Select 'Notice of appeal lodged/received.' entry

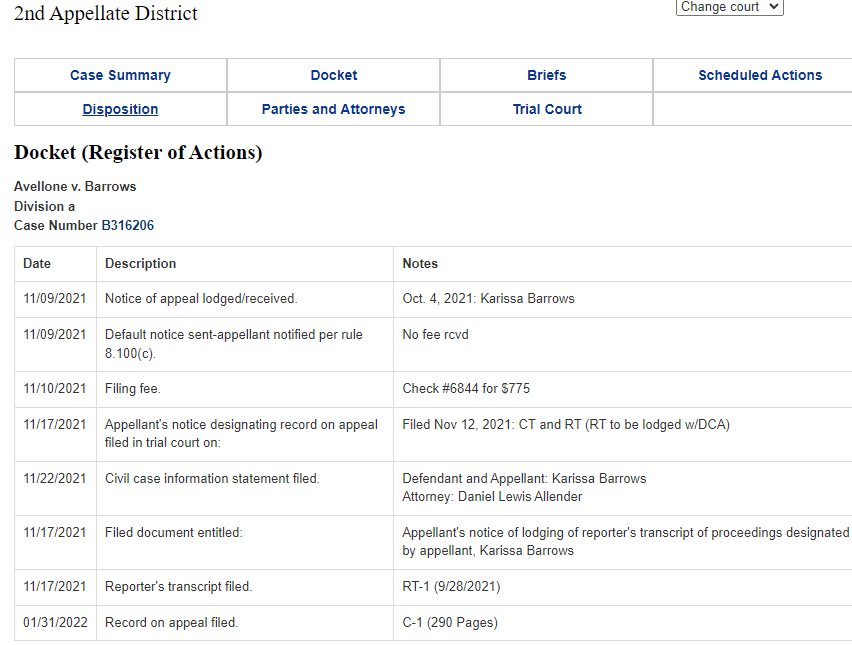[201, 298]
